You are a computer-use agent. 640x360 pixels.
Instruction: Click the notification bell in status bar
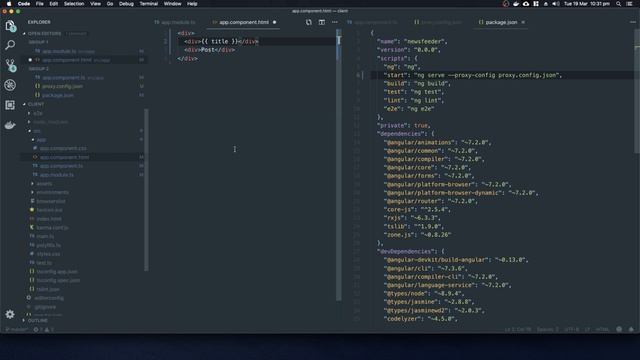coord(631,329)
